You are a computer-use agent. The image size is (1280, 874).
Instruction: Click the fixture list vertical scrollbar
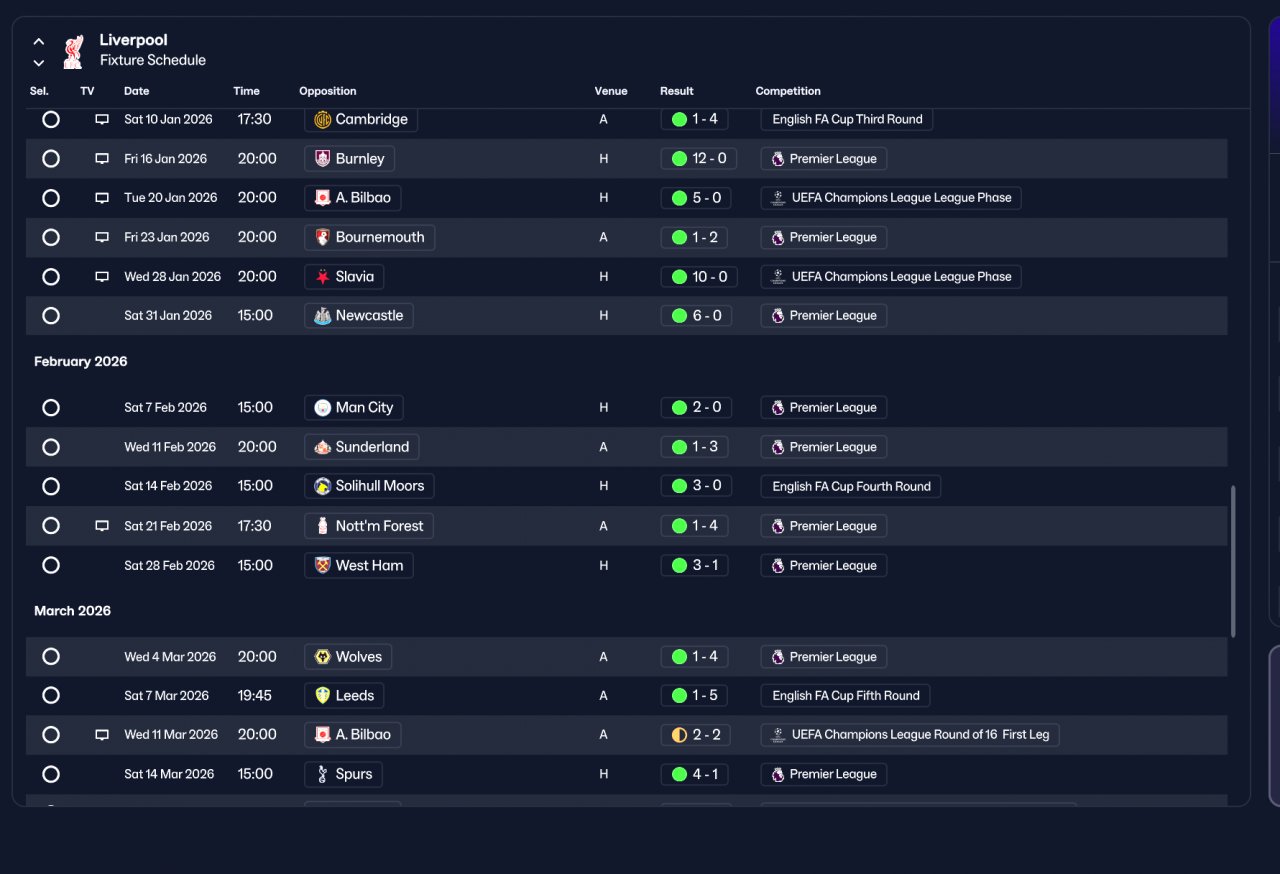tap(1233, 561)
